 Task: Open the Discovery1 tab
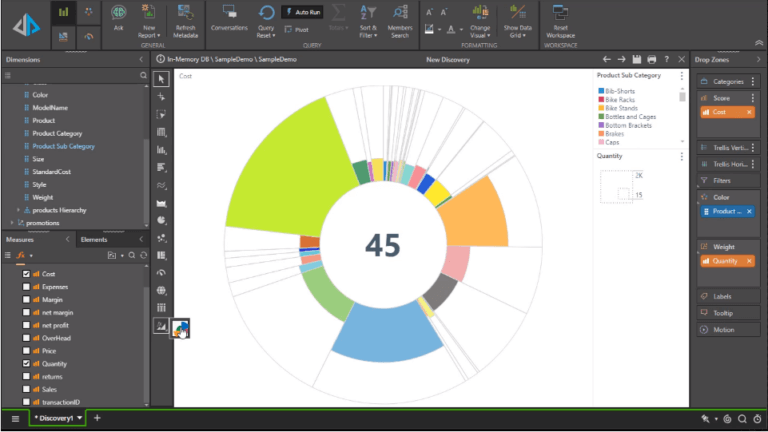coord(57,418)
